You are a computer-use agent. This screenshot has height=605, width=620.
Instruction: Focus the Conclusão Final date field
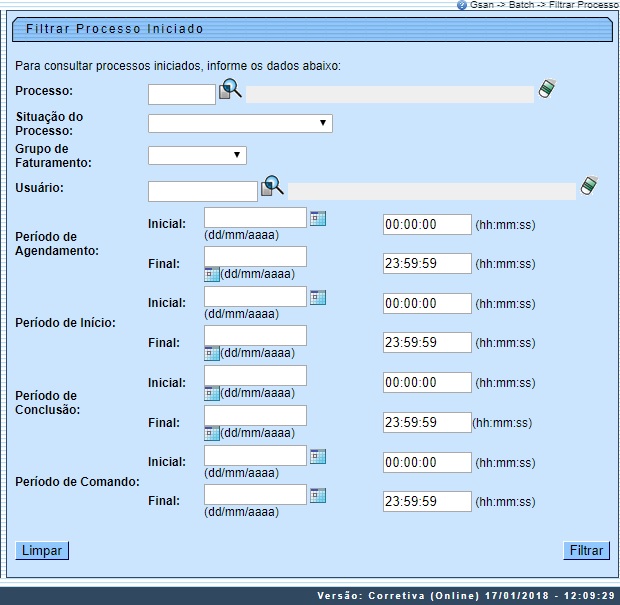pyautogui.click(x=255, y=416)
